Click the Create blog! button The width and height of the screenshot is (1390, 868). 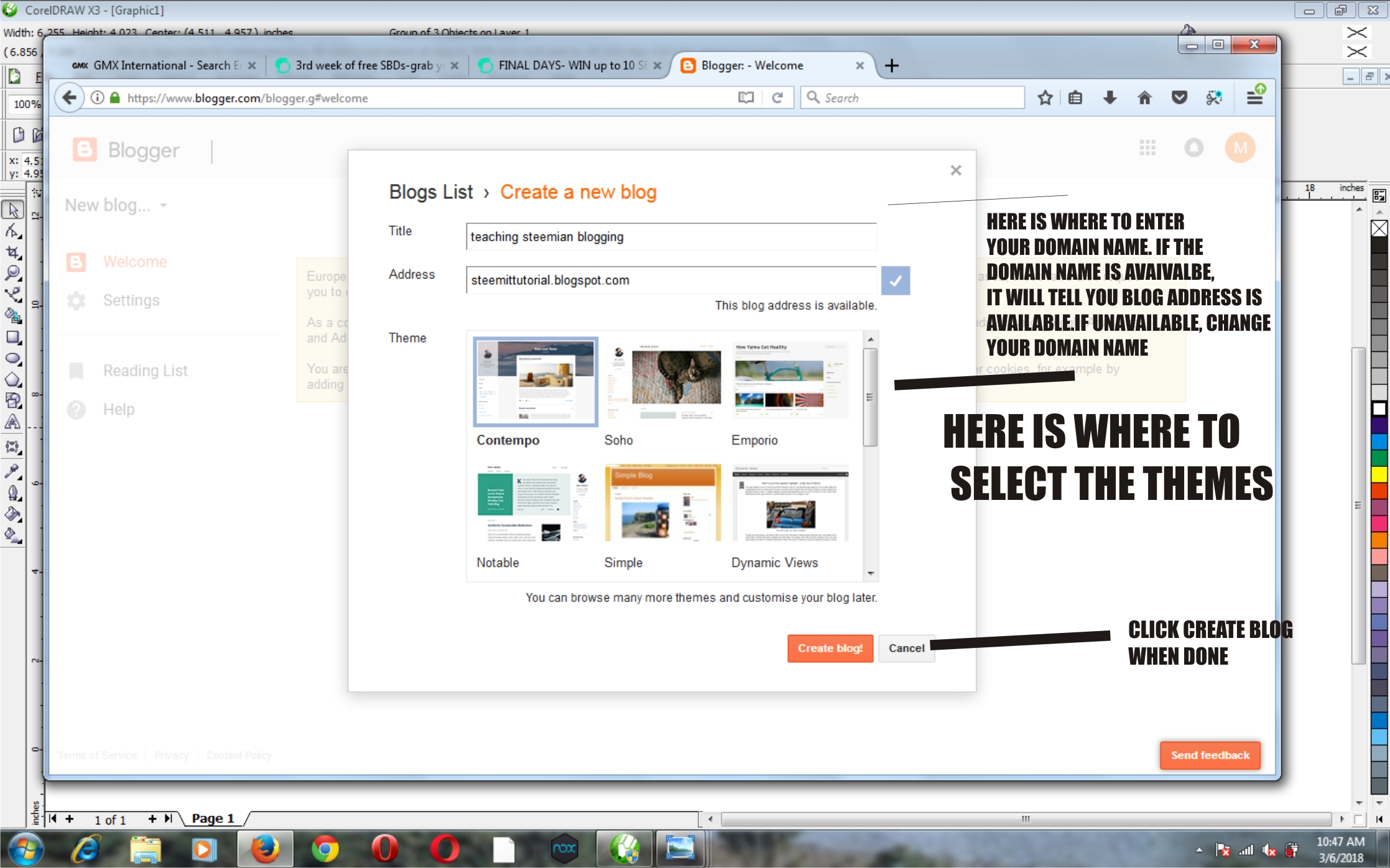[830, 648]
